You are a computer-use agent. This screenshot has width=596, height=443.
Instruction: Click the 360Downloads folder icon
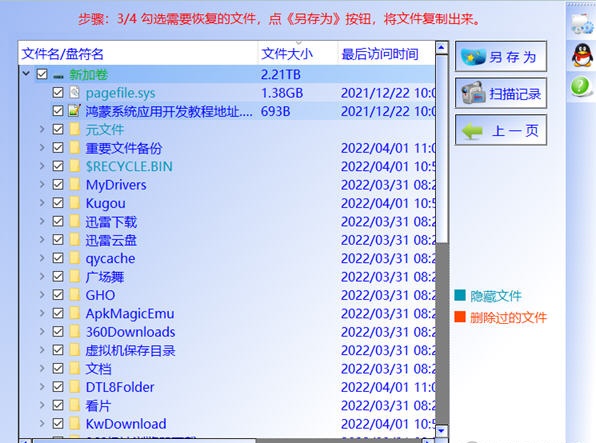coord(74,332)
